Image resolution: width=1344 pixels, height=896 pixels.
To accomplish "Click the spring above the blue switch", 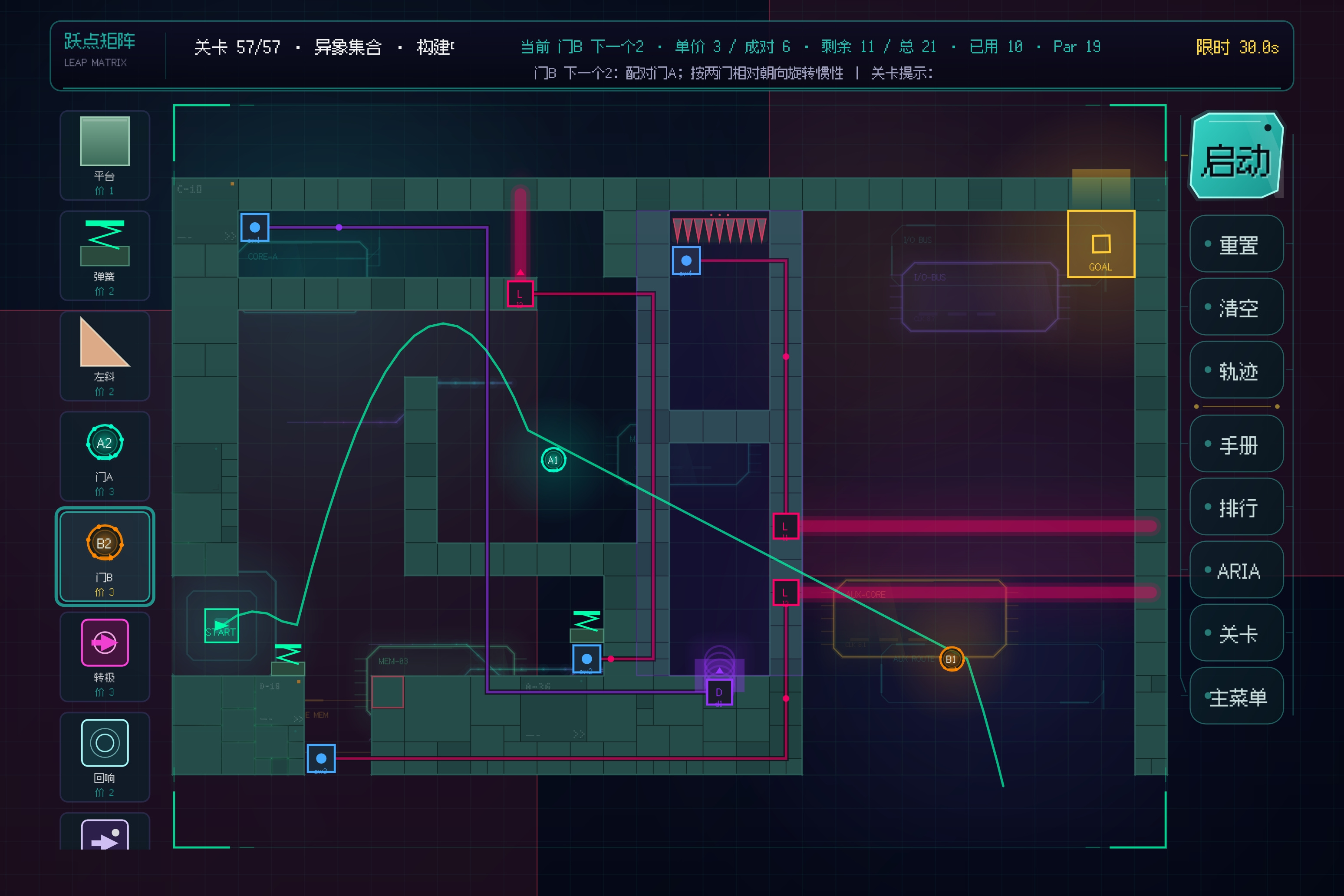I will pyautogui.click(x=587, y=626).
